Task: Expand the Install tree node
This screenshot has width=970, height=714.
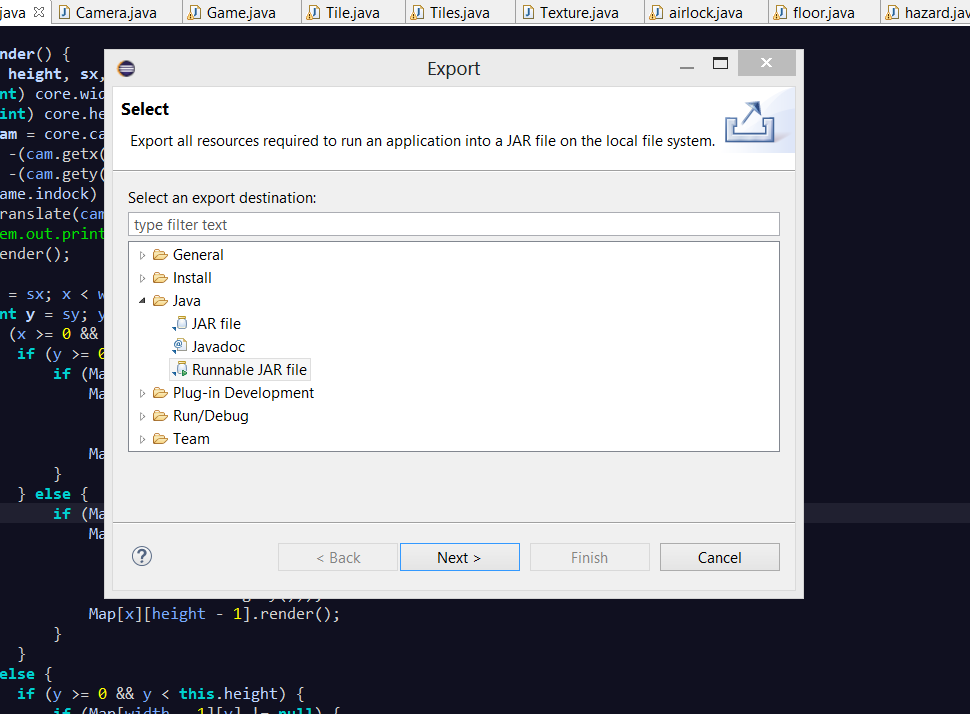Action: 142,278
